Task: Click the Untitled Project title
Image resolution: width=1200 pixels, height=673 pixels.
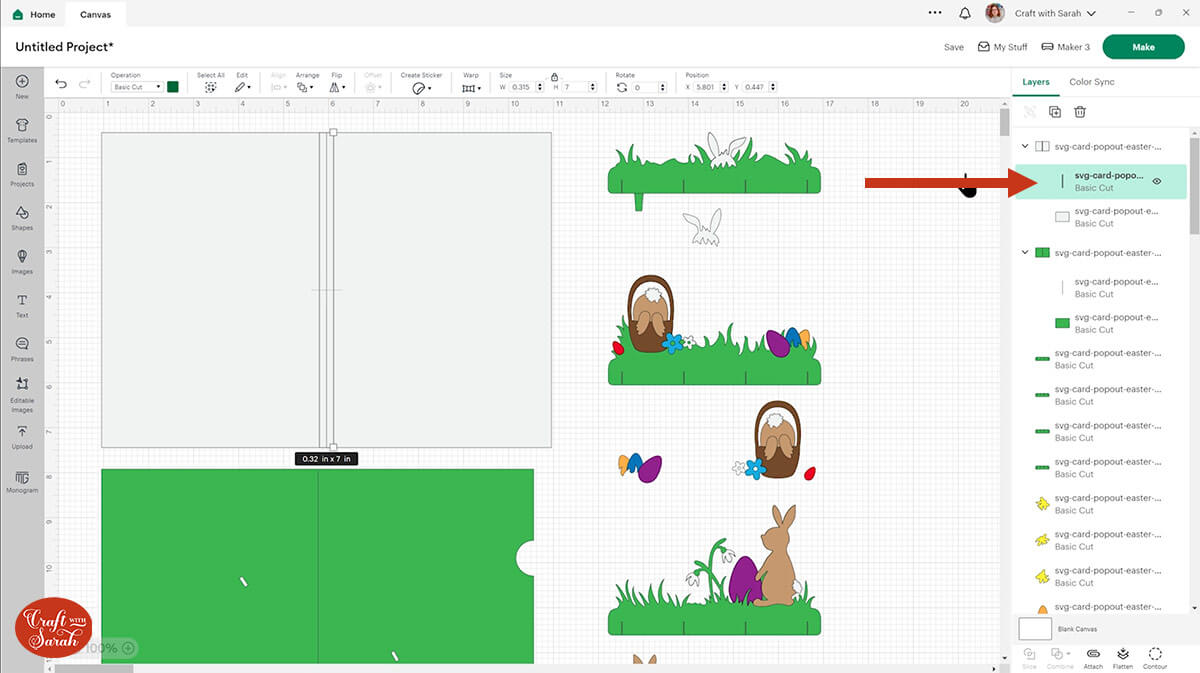Action: tap(65, 47)
